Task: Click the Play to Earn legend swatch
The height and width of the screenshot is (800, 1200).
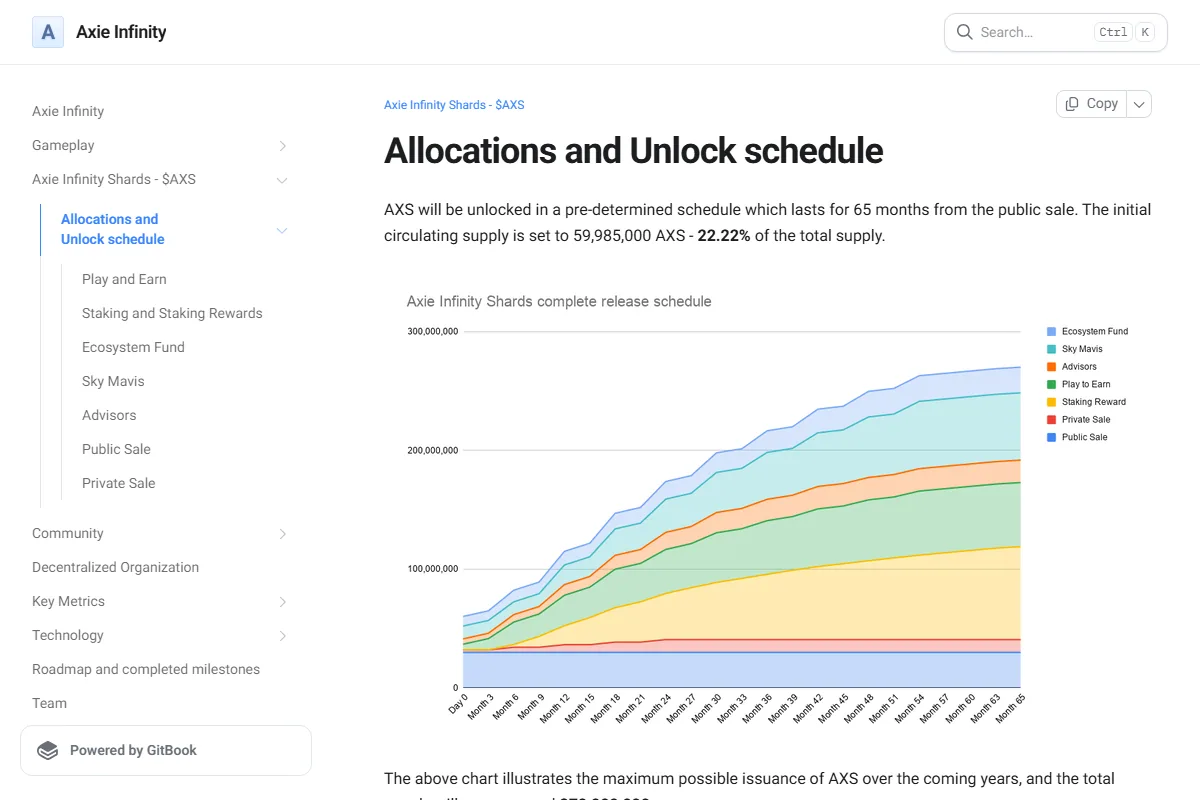Action: [x=1051, y=384]
